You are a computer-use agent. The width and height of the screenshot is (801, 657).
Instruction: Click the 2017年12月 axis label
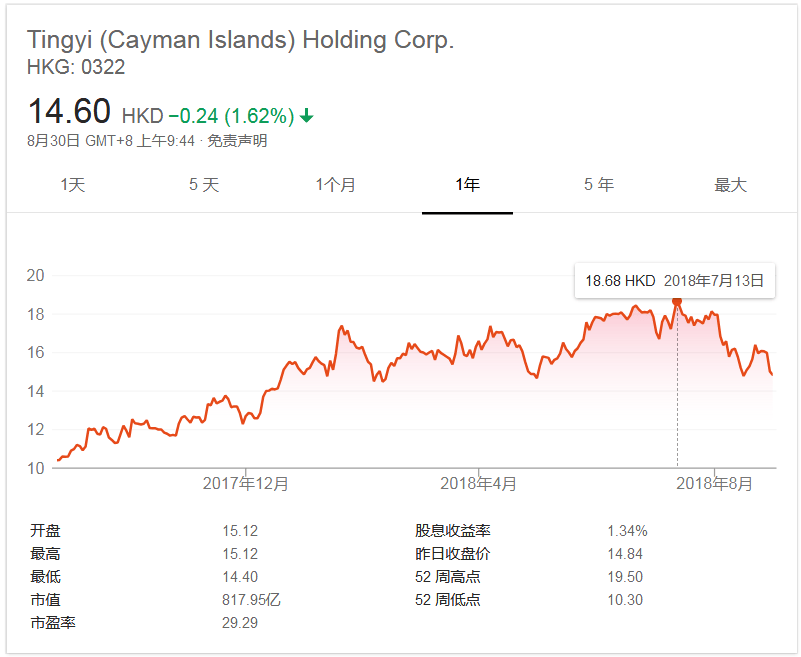[246, 484]
